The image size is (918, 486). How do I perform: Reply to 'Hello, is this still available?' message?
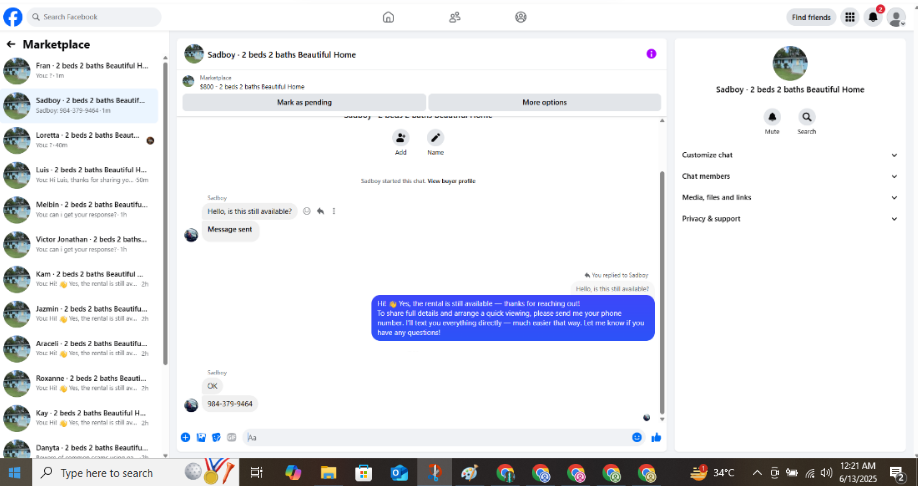(x=320, y=211)
